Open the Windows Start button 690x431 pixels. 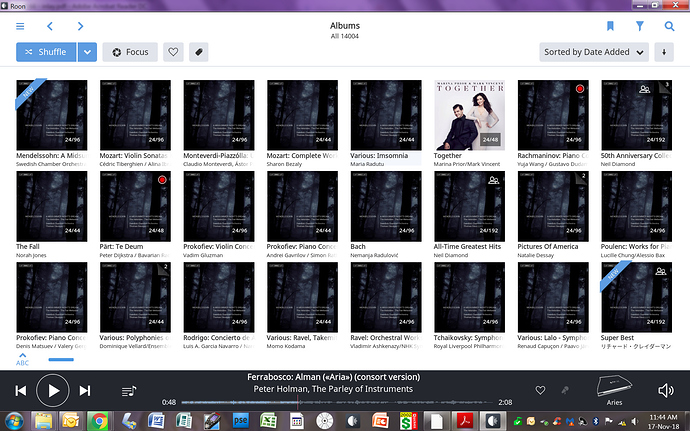14,421
